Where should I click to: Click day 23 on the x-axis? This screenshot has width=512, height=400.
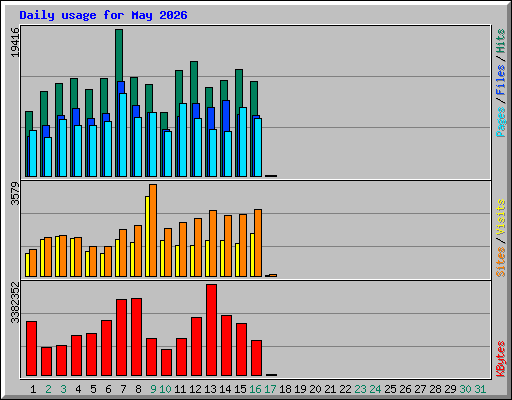point(360,389)
